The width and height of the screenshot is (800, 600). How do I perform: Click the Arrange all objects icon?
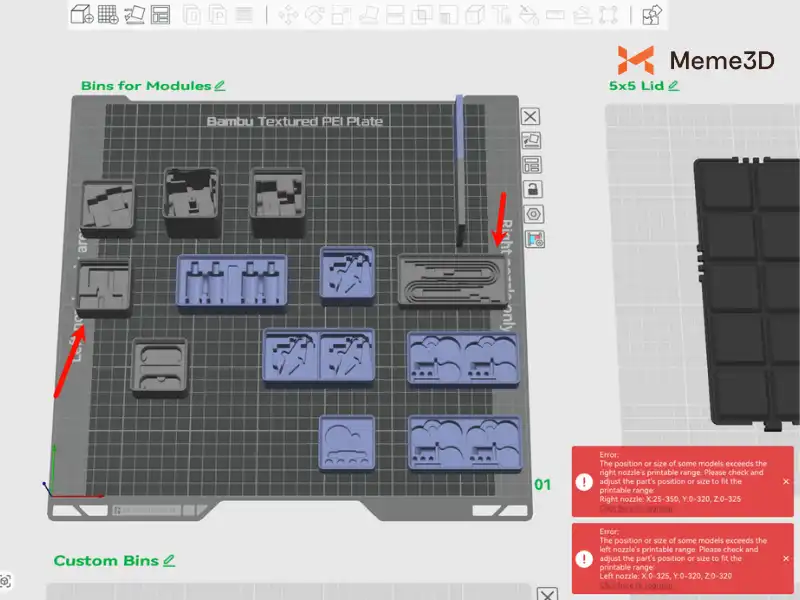click(x=160, y=15)
